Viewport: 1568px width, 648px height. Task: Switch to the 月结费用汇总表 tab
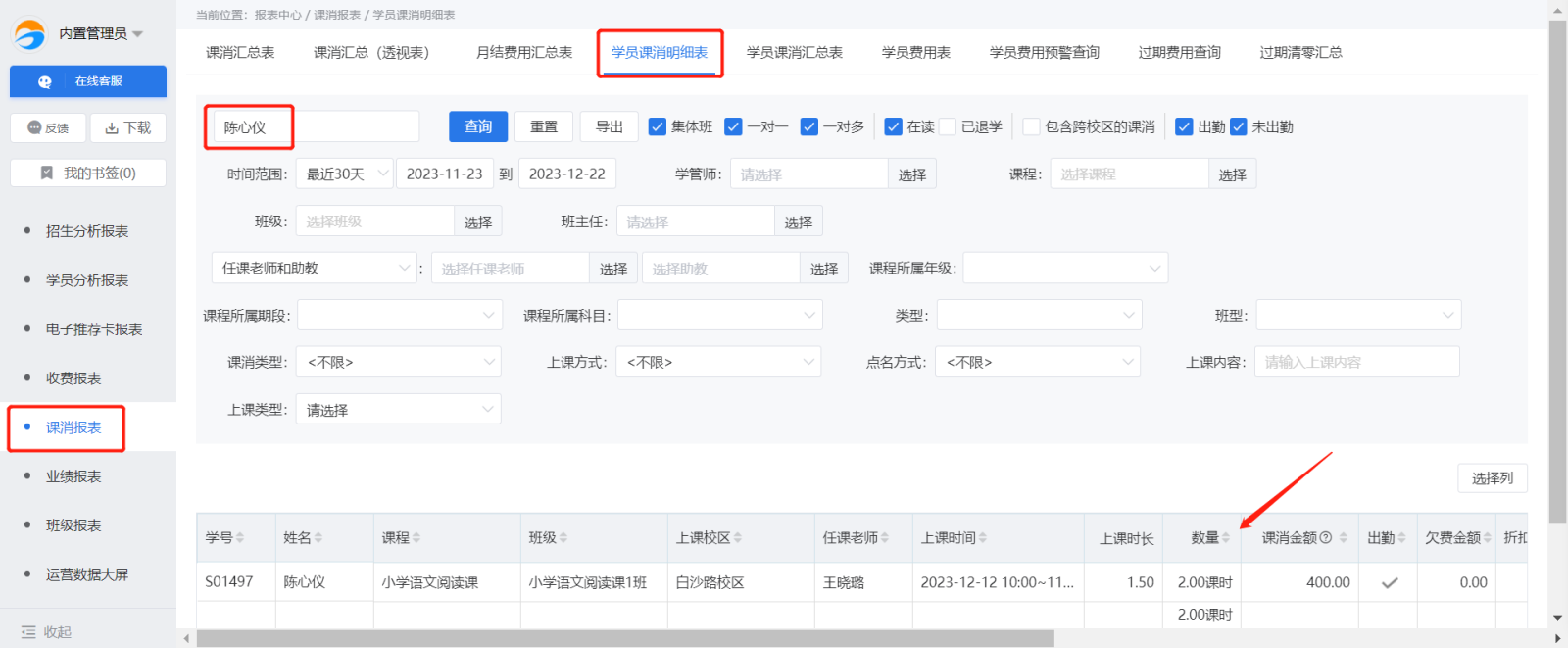click(x=524, y=52)
